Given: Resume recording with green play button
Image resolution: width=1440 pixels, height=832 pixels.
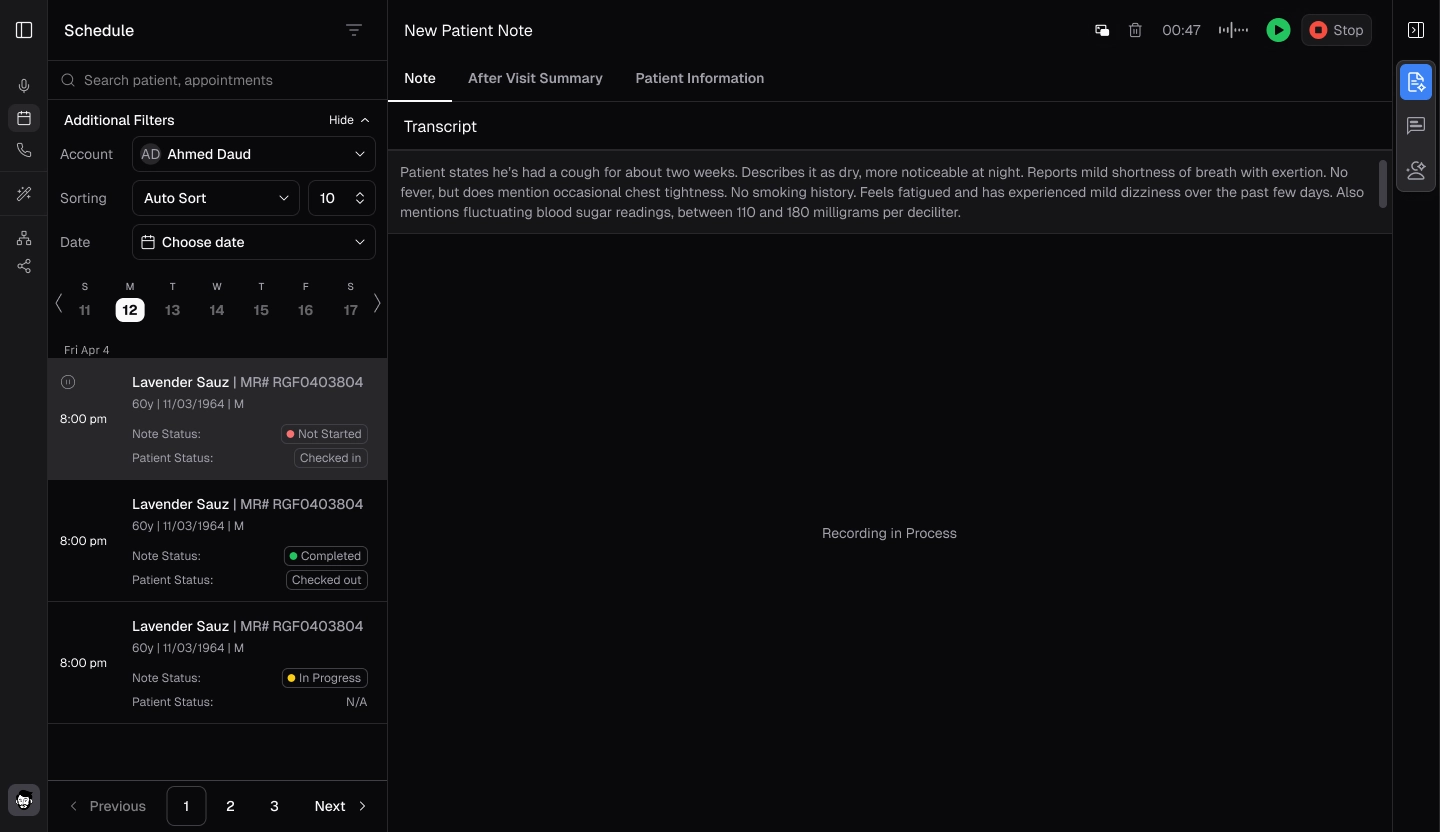Looking at the screenshot, I should click(1278, 30).
